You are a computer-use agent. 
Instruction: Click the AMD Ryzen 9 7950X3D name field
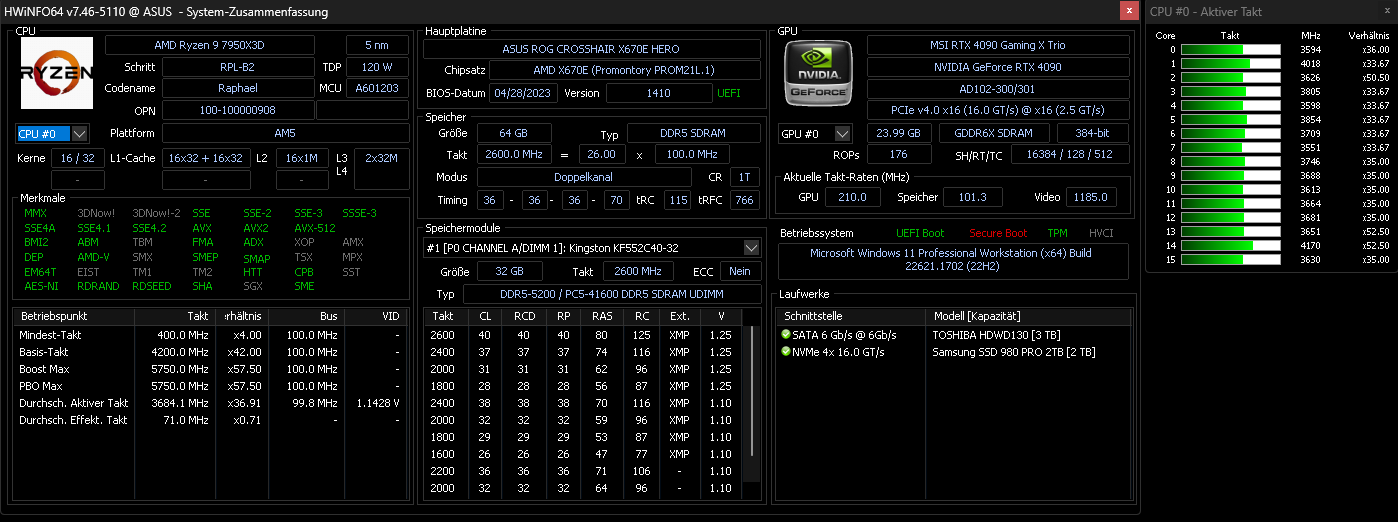(x=210, y=45)
